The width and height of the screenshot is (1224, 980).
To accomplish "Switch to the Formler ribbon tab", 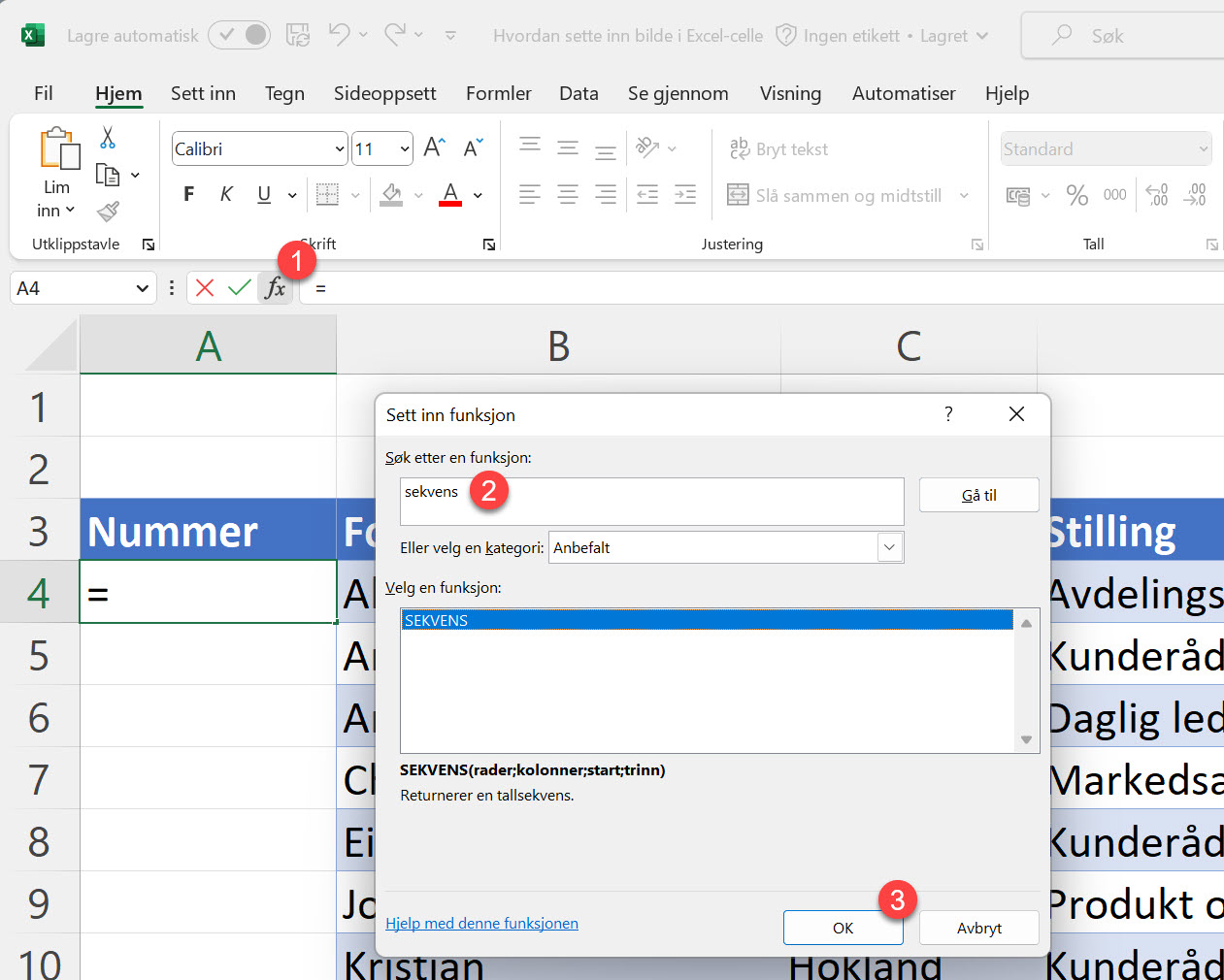I will pyautogui.click(x=498, y=93).
